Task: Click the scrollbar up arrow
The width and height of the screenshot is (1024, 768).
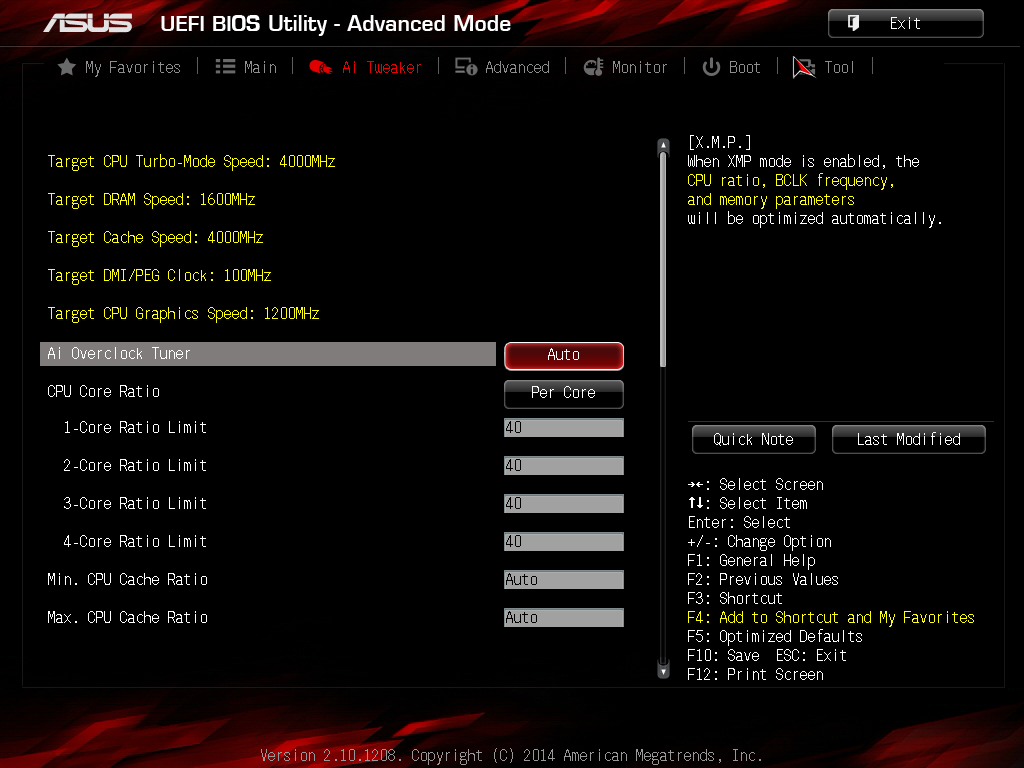Action: click(664, 144)
